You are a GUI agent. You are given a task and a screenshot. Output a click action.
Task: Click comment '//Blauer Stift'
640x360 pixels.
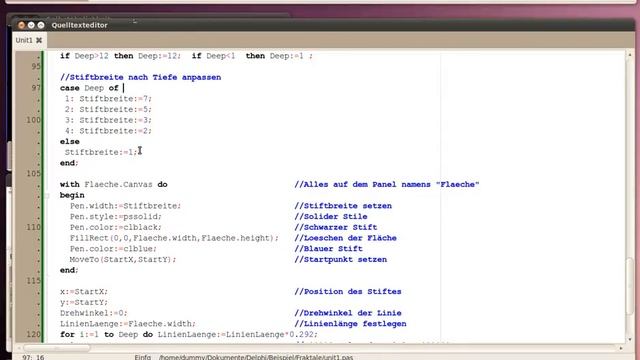[x=328, y=249]
